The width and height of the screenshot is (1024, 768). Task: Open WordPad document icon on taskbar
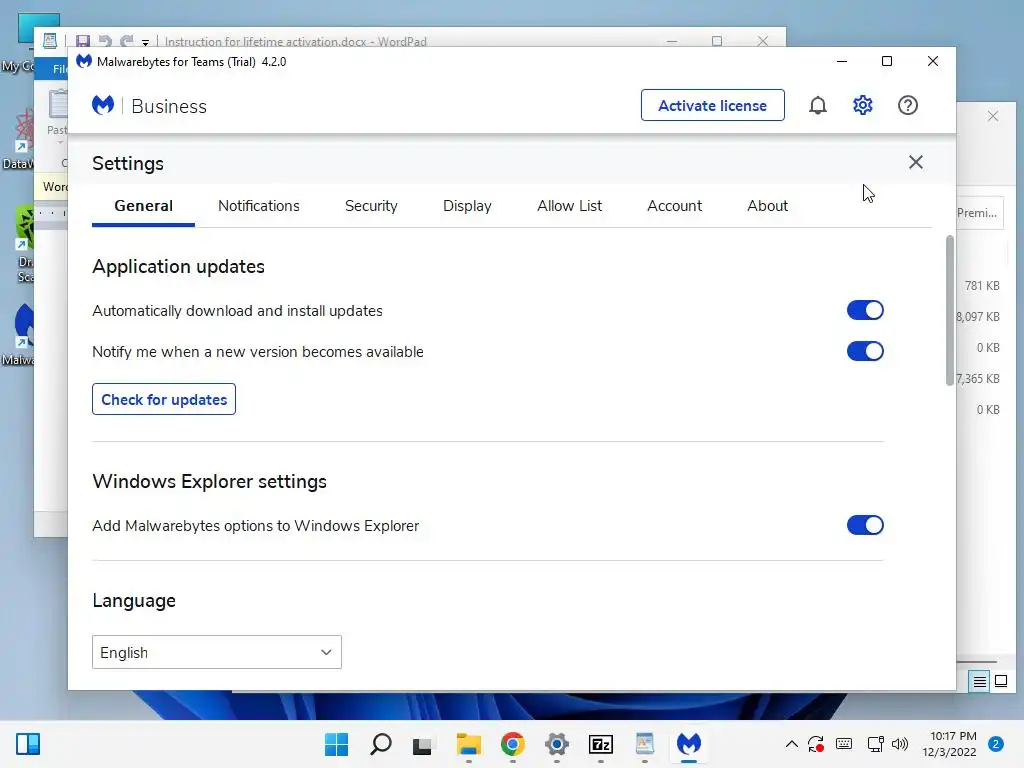tap(645, 744)
